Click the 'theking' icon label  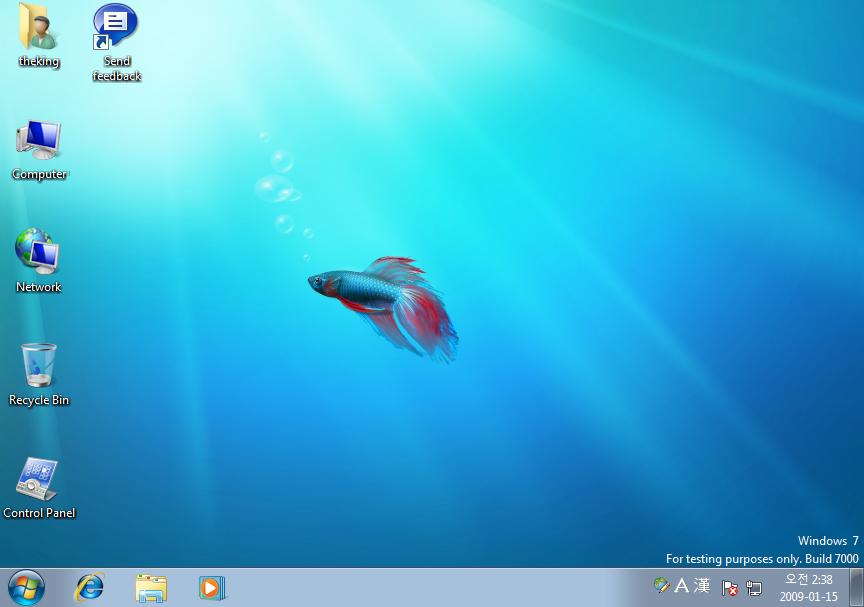coord(39,61)
